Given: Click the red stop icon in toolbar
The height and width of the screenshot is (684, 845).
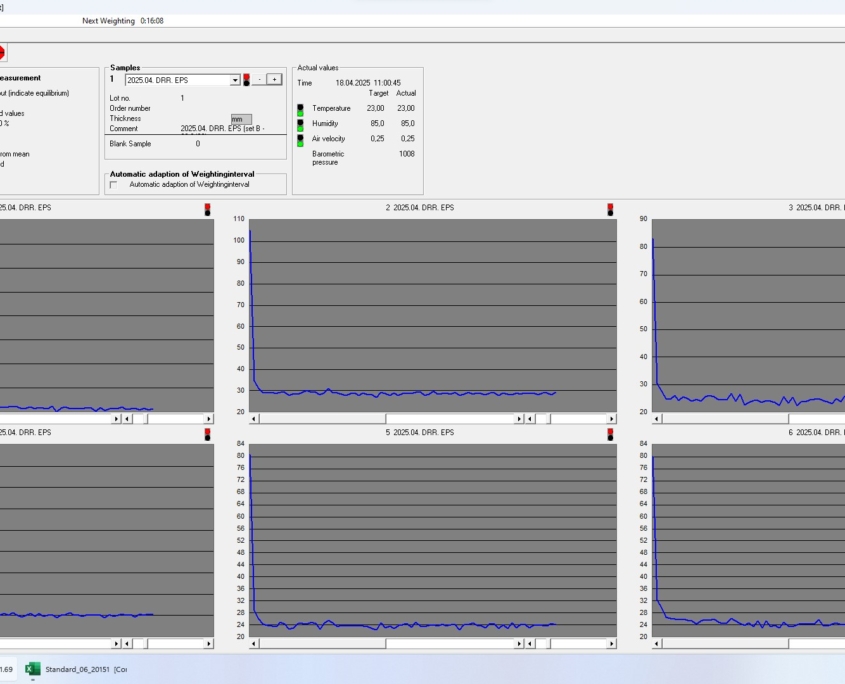Looking at the screenshot, I should tap(1, 52).
